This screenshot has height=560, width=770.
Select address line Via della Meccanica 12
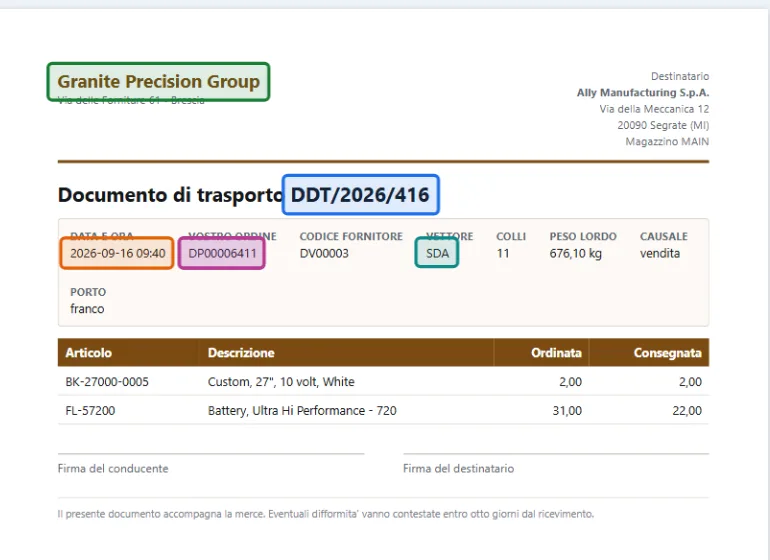coord(654,109)
